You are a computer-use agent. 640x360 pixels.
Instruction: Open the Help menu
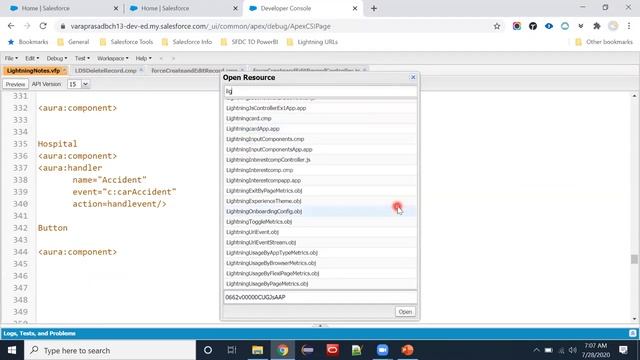coord(143,58)
